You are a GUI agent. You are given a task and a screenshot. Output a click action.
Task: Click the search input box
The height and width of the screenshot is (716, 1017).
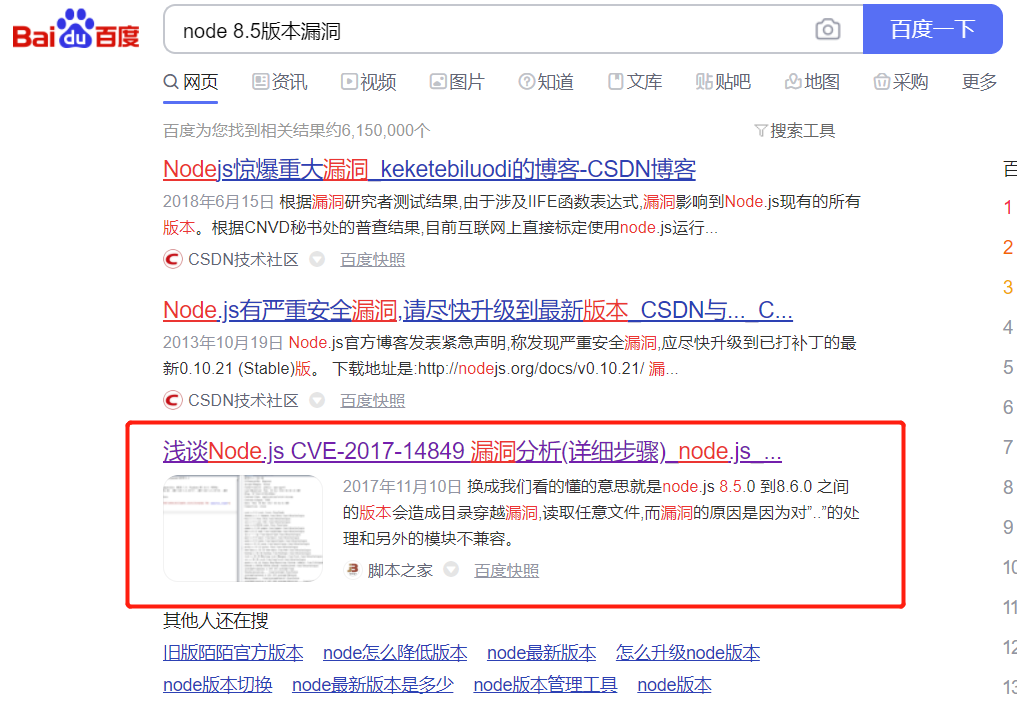[490, 31]
